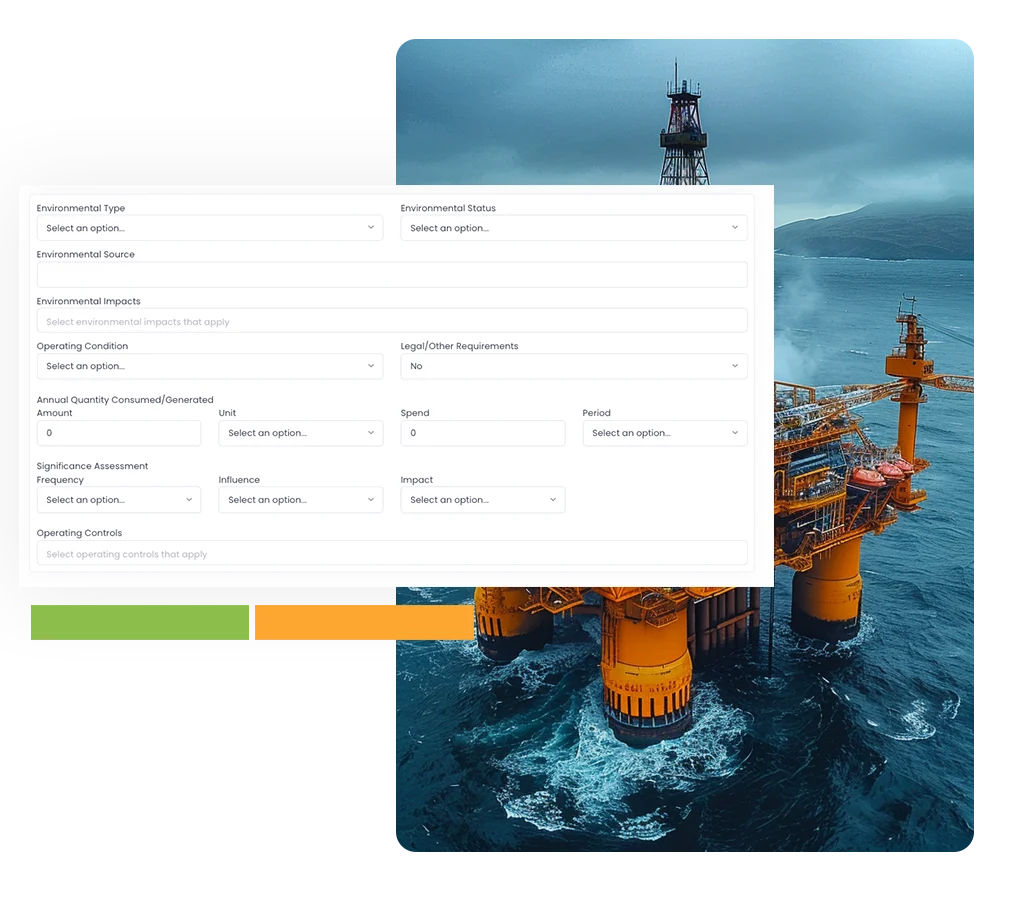The image size is (1017, 914).
Task: Click the Environmental Source input field
Action: tap(392, 274)
